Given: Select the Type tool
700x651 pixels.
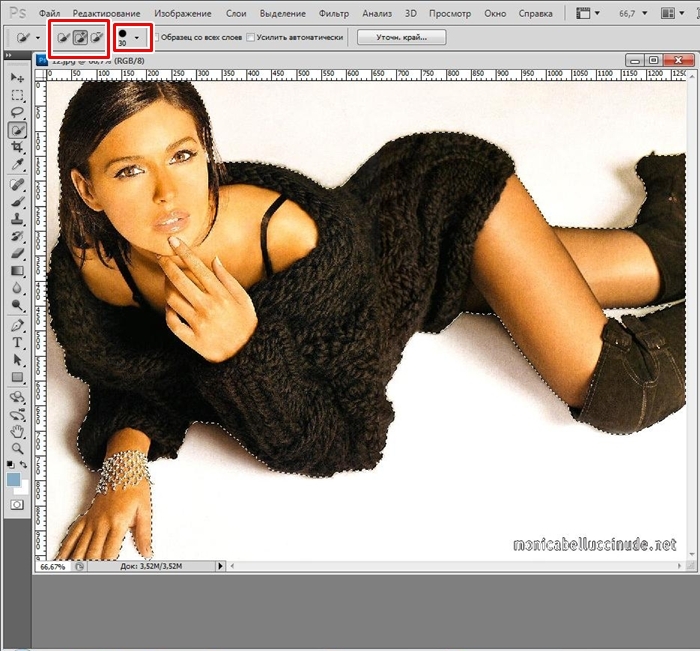Looking at the screenshot, I should pos(17,342).
